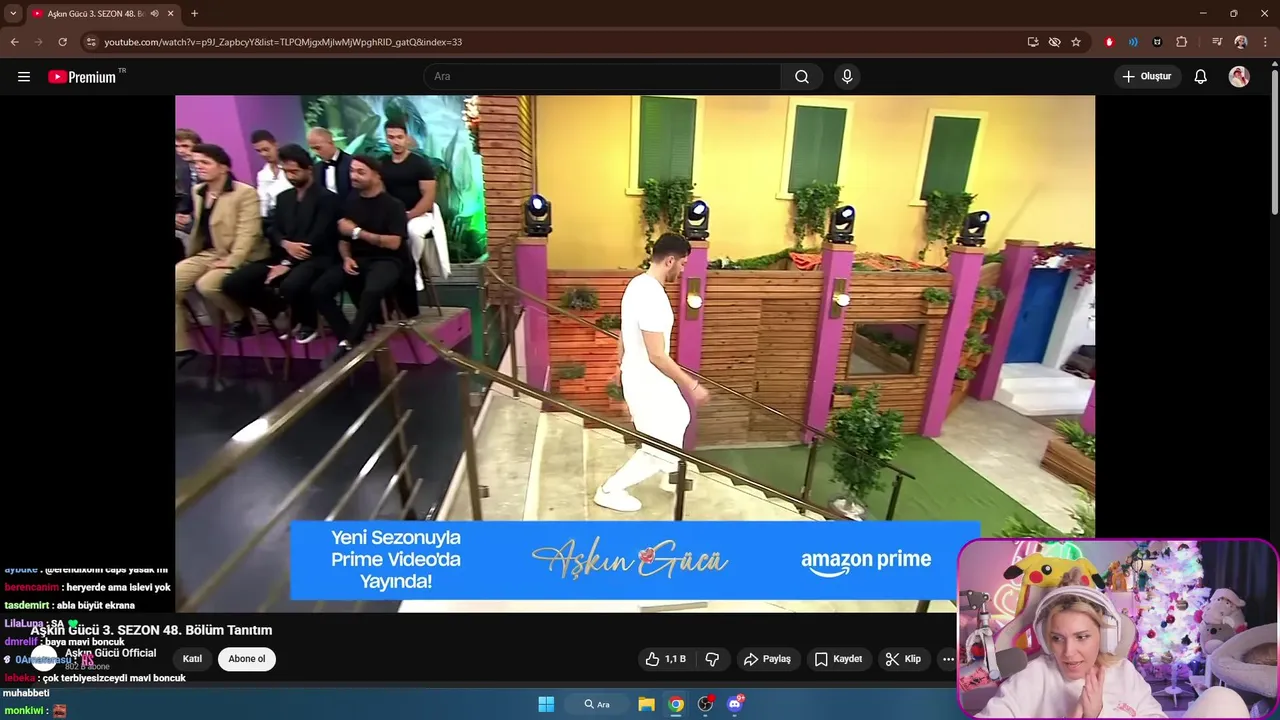Viewport: 1280px width, 720px height.
Task: Click the streamer webcam overlay
Action: (x=1118, y=629)
